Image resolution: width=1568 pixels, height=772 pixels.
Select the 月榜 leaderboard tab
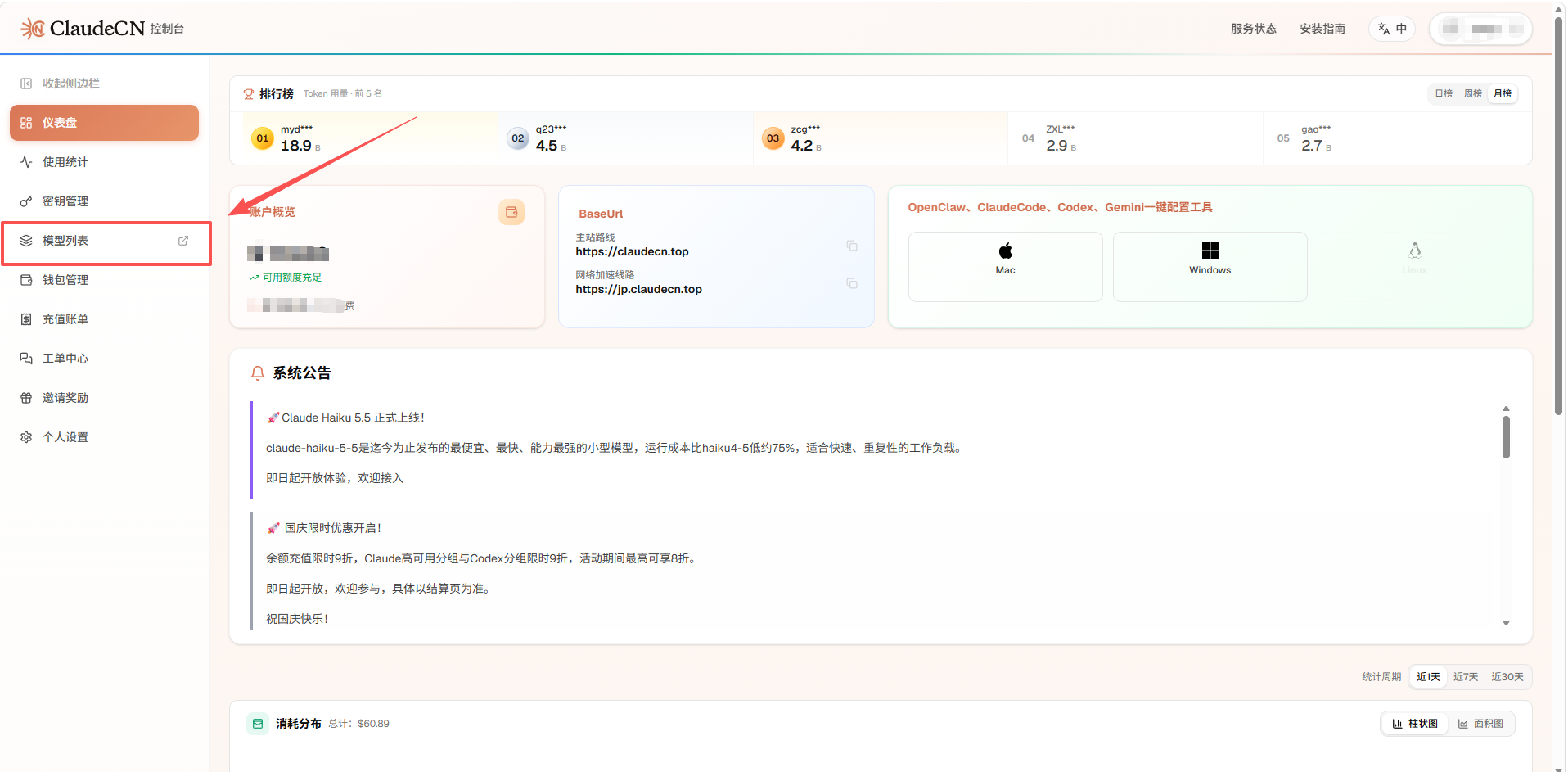1502,93
